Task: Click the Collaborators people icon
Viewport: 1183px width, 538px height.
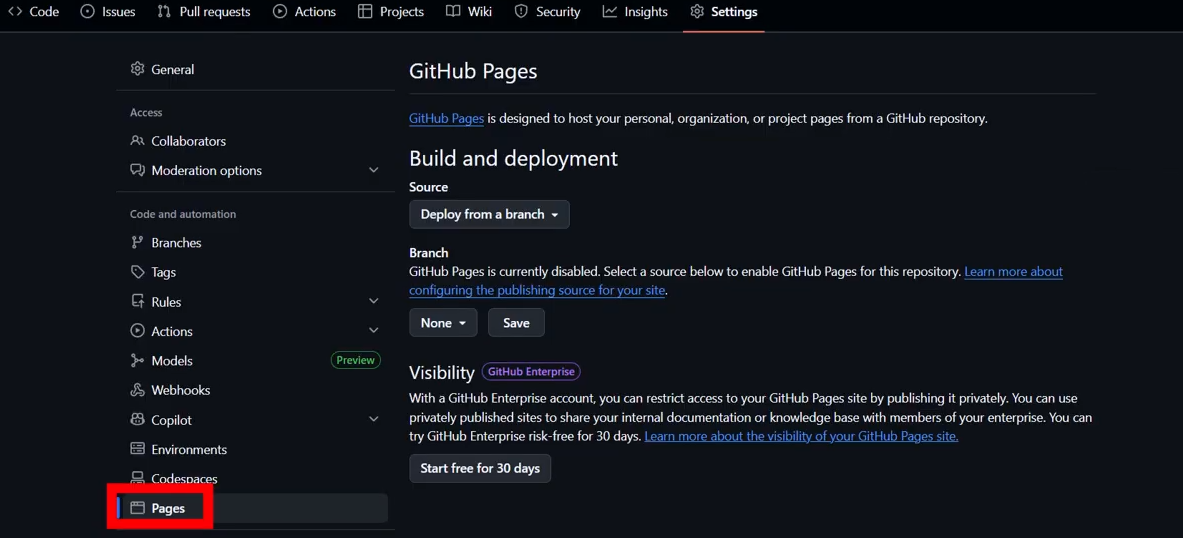Action: point(137,141)
